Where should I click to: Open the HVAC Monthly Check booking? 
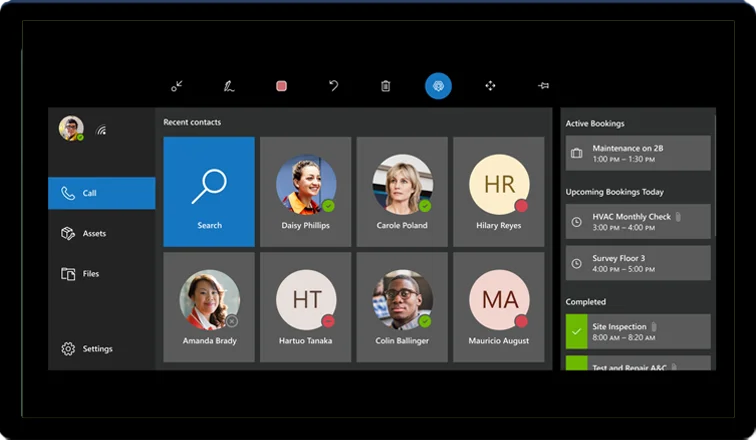tap(638, 222)
